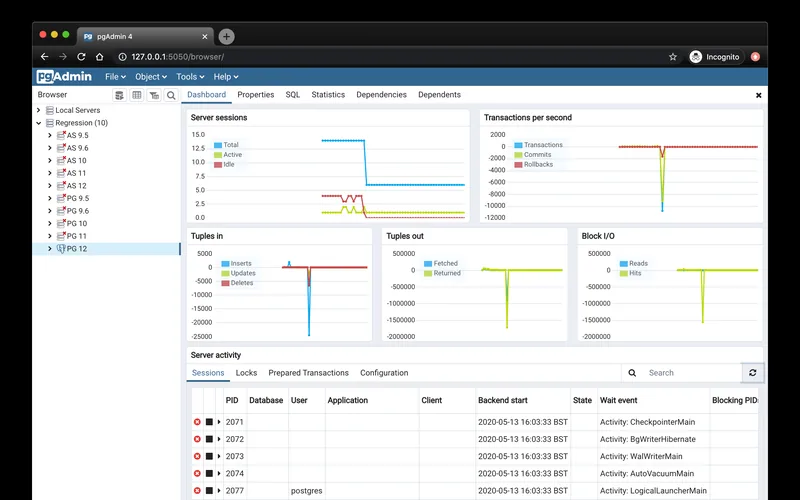Expand details for session PID 2073
This screenshot has height=500, width=800.
219,456
